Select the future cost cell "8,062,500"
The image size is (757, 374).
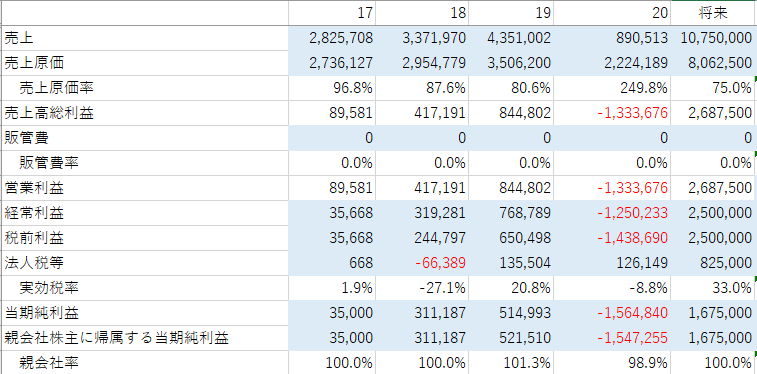coord(712,63)
